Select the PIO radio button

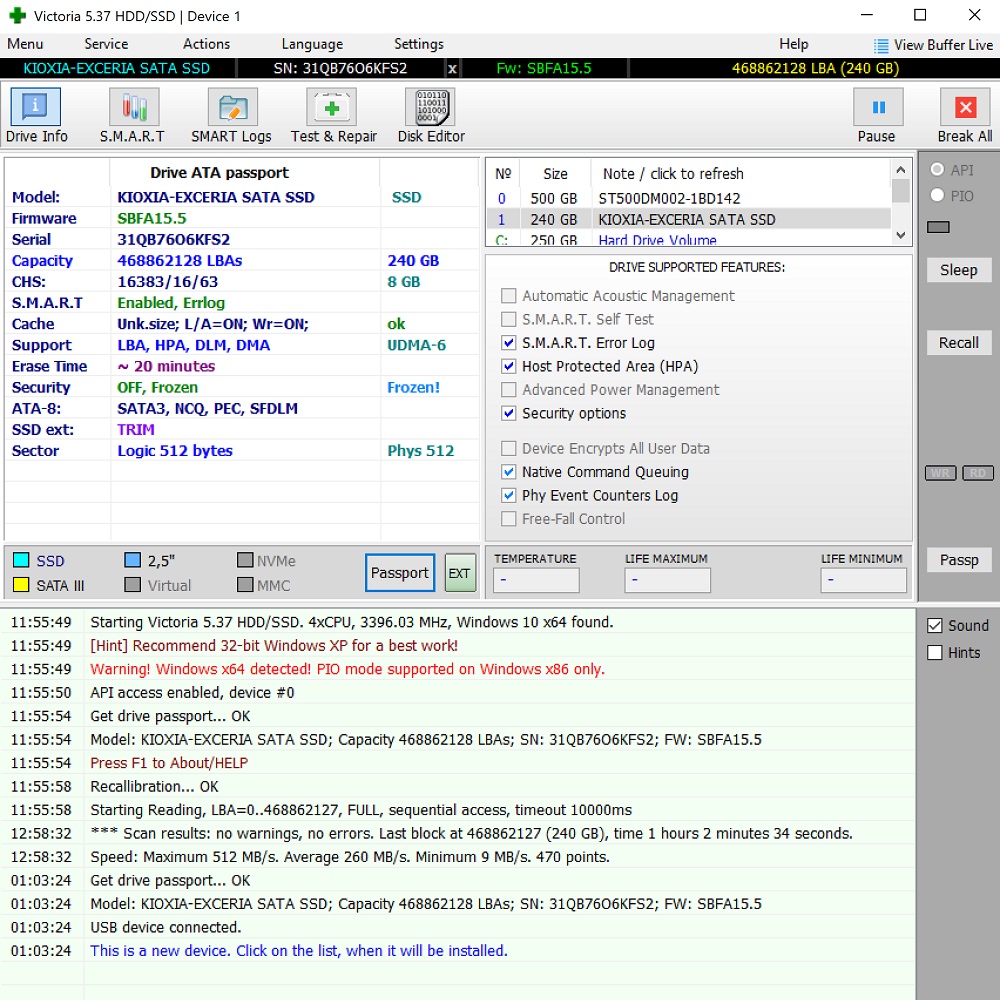coord(937,195)
